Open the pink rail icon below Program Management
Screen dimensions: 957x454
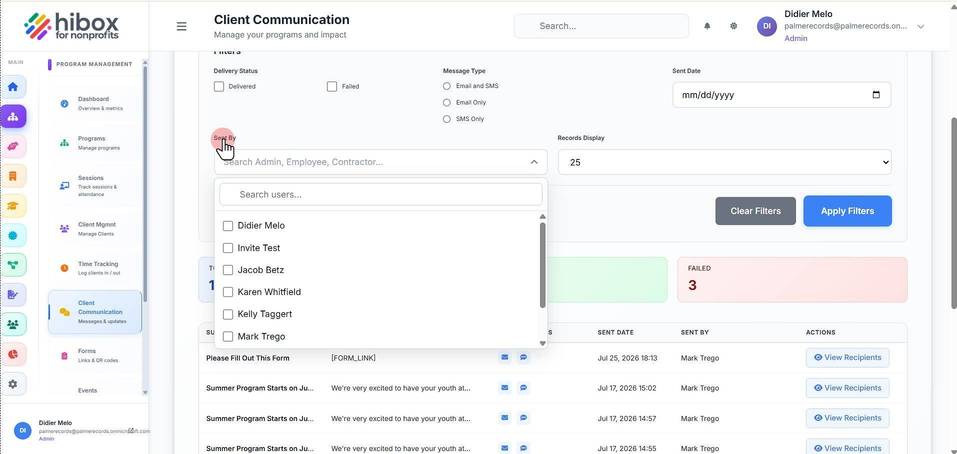click(x=13, y=146)
